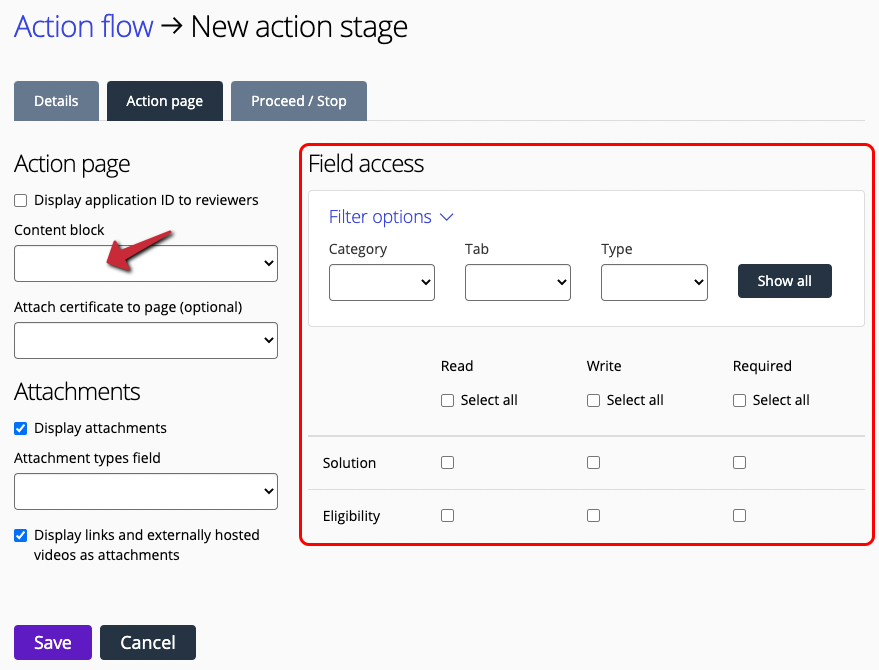Select the Action page tab
This screenshot has height=670, width=879.
point(165,101)
